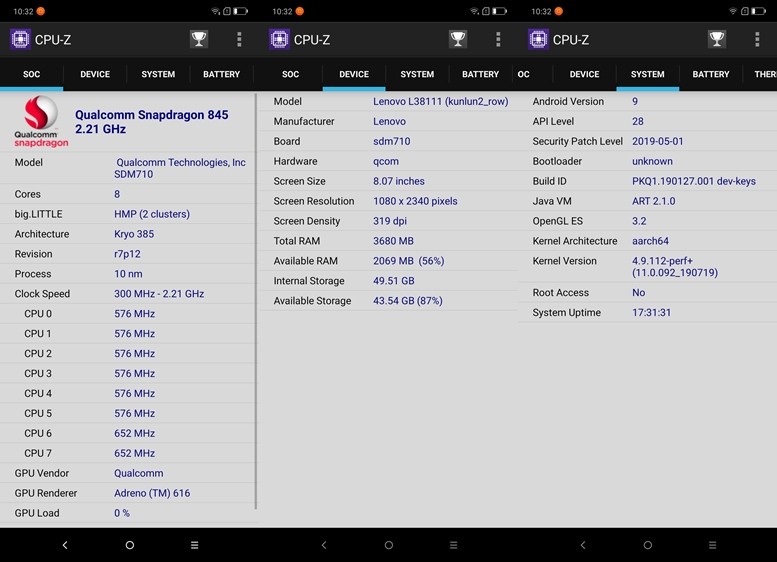Select the 'PKQ1.190127.001 dev-keys' build ID
Viewport: 777px width, 562px height.
[x=694, y=181]
